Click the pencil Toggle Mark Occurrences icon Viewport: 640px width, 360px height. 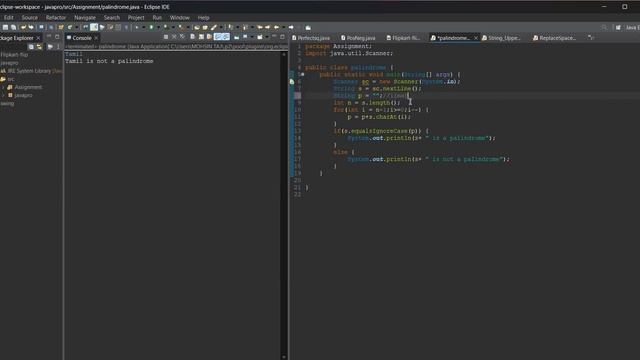point(213,27)
